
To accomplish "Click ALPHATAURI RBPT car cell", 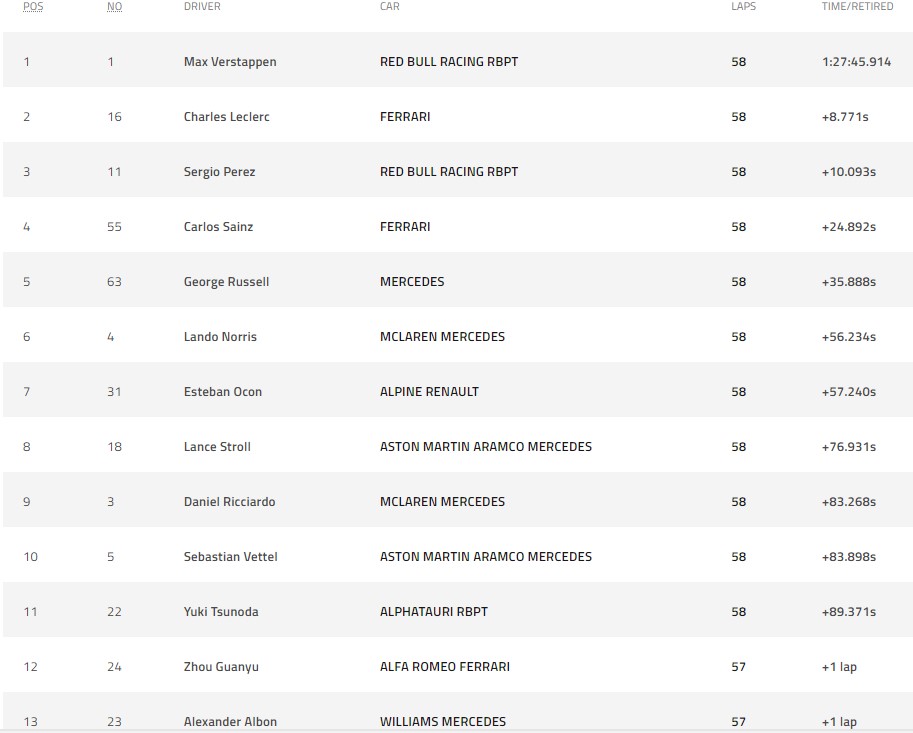I will coord(434,612).
